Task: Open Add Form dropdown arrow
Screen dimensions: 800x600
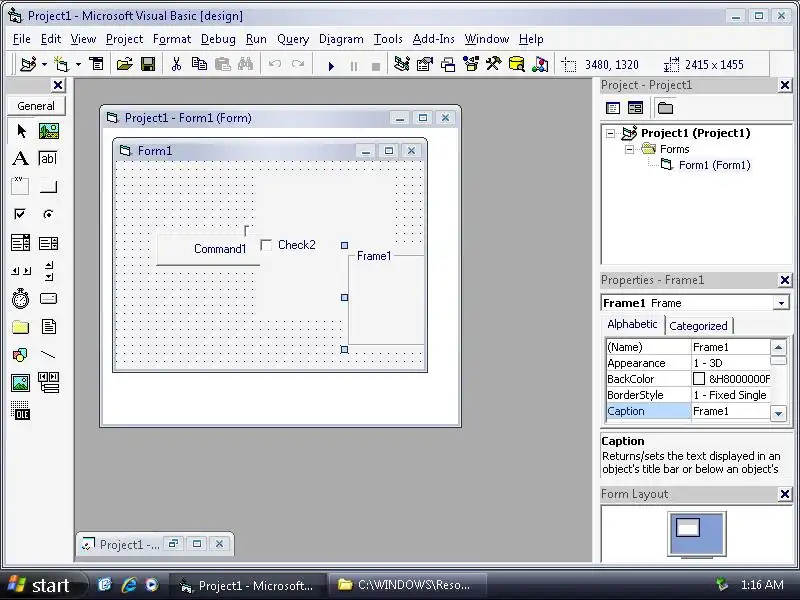Action: tap(78, 64)
